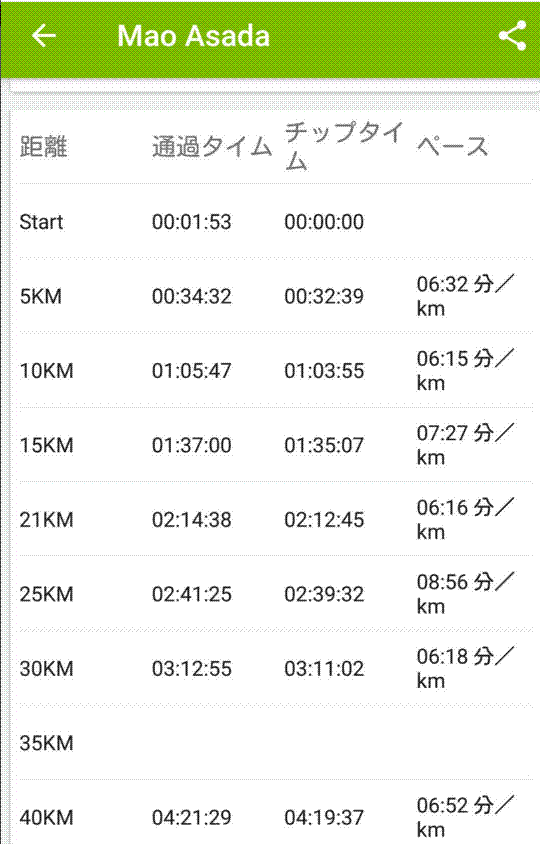Tap the 04:21:29 passing time
The image size is (540, 844).
[x=192, y=818]
